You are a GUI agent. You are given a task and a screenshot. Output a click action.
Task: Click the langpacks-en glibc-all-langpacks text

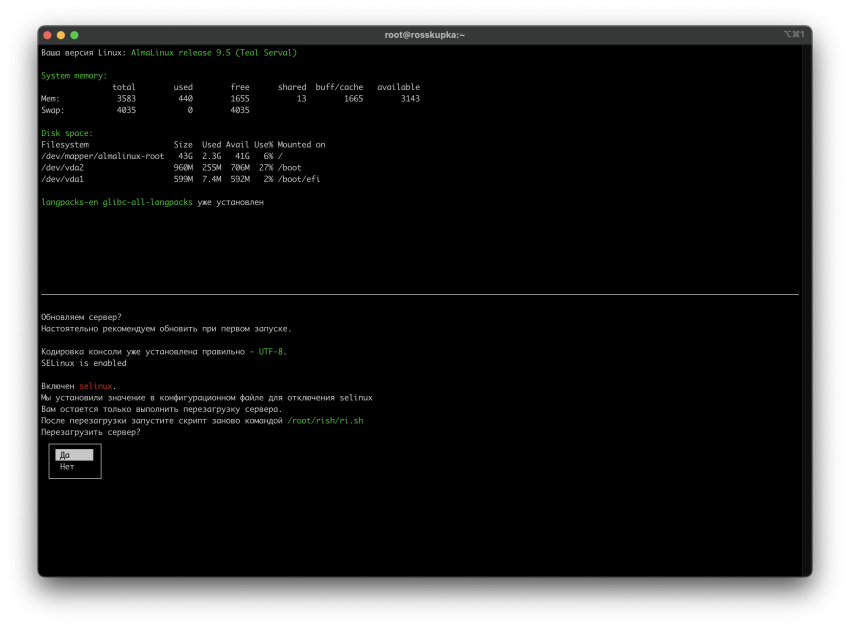117,202
